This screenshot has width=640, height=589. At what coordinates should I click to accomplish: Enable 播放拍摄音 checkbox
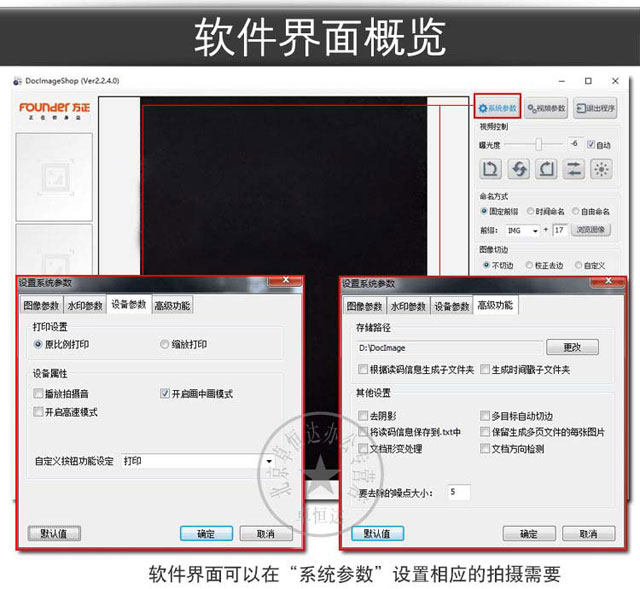[x=38, y=393]
